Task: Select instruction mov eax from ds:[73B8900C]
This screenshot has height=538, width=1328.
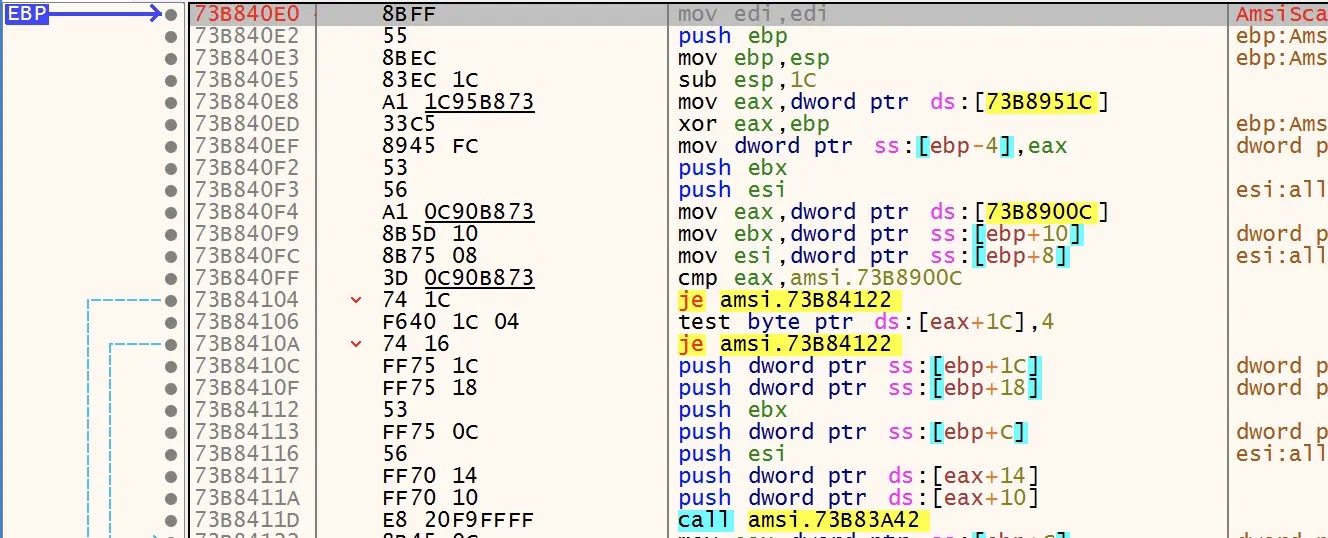Action: coord(894,212)
